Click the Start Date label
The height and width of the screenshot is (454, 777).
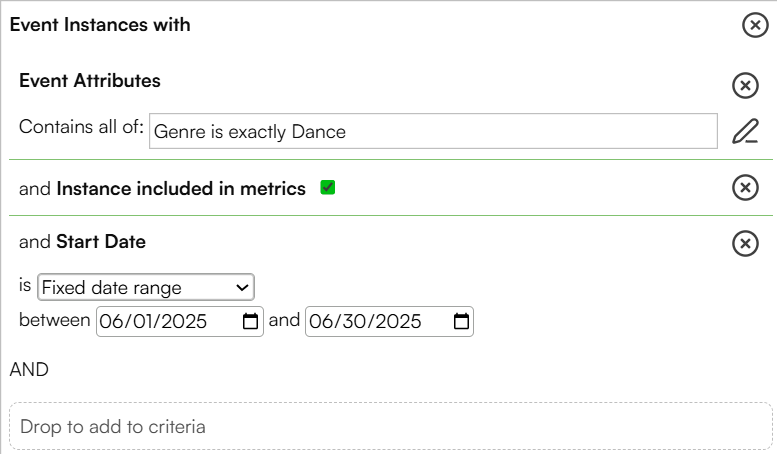(x=101, y=241)
